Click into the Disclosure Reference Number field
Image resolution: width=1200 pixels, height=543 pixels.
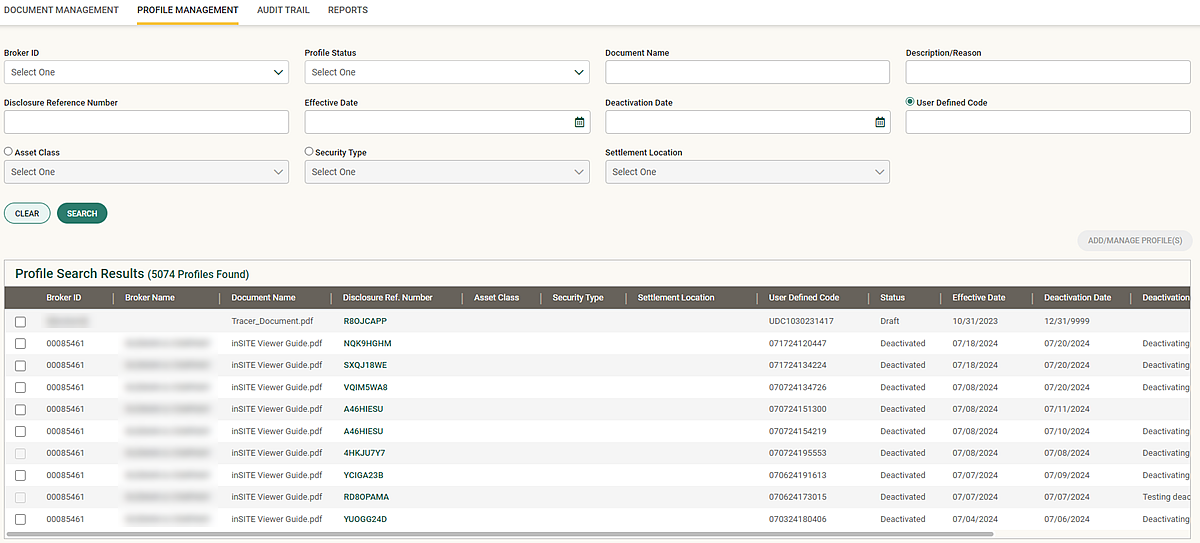tap(146, 122)
